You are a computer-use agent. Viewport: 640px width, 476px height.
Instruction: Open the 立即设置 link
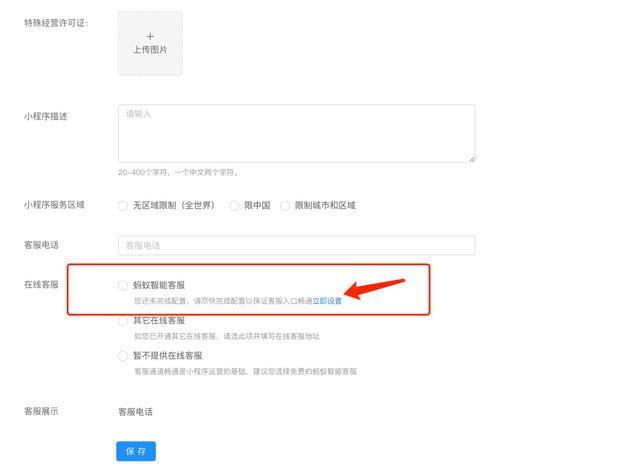point(327,300)
